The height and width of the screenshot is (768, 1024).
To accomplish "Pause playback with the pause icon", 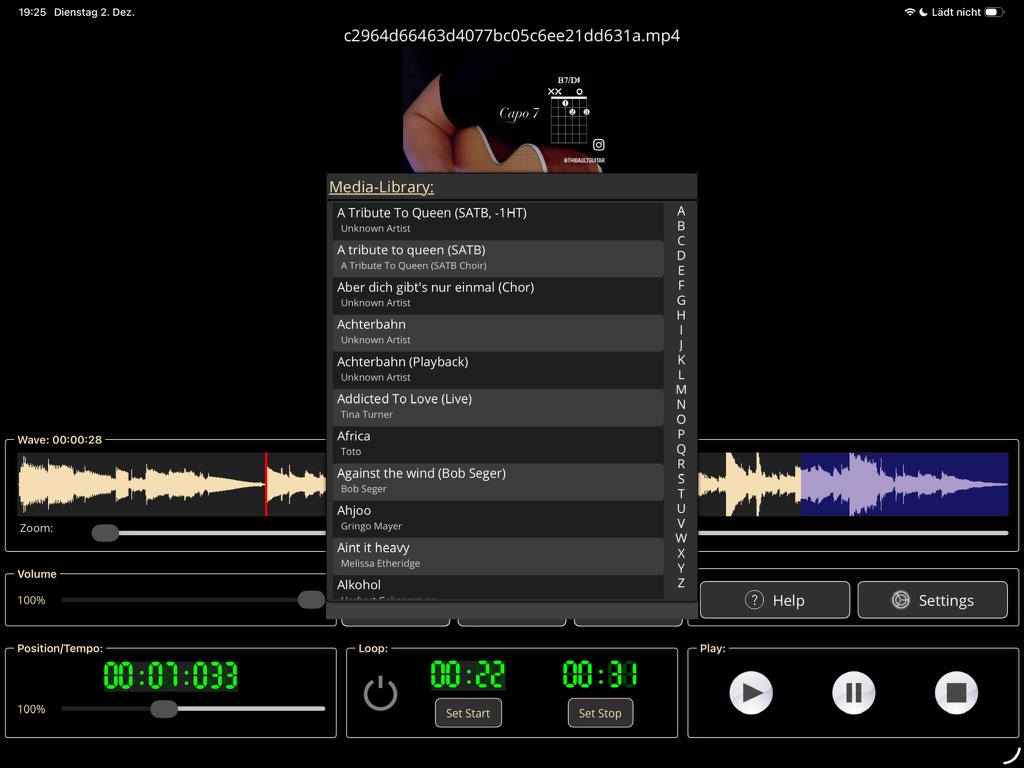I will [x=854, y=692].
